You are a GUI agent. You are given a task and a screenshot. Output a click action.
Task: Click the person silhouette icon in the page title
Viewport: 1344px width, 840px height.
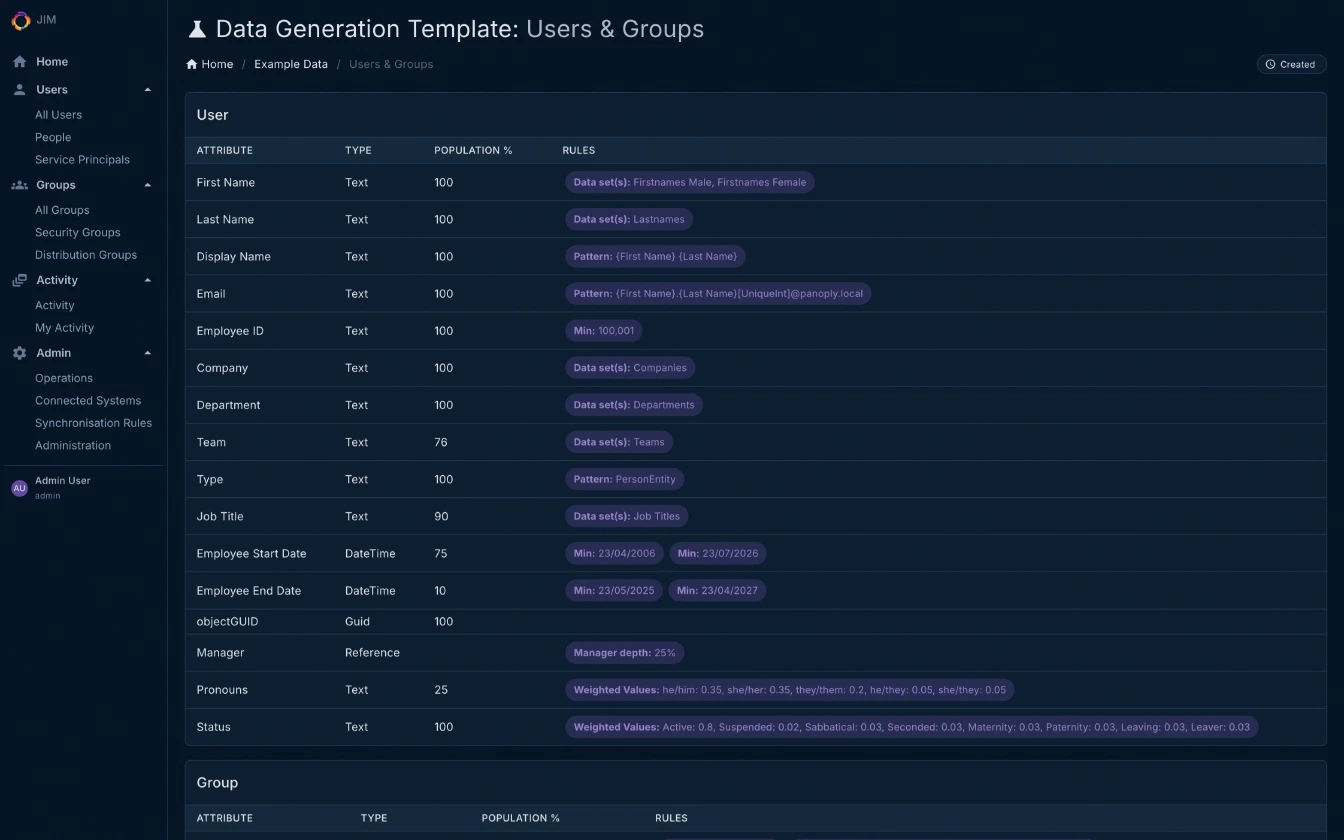(x=197, y=28)
